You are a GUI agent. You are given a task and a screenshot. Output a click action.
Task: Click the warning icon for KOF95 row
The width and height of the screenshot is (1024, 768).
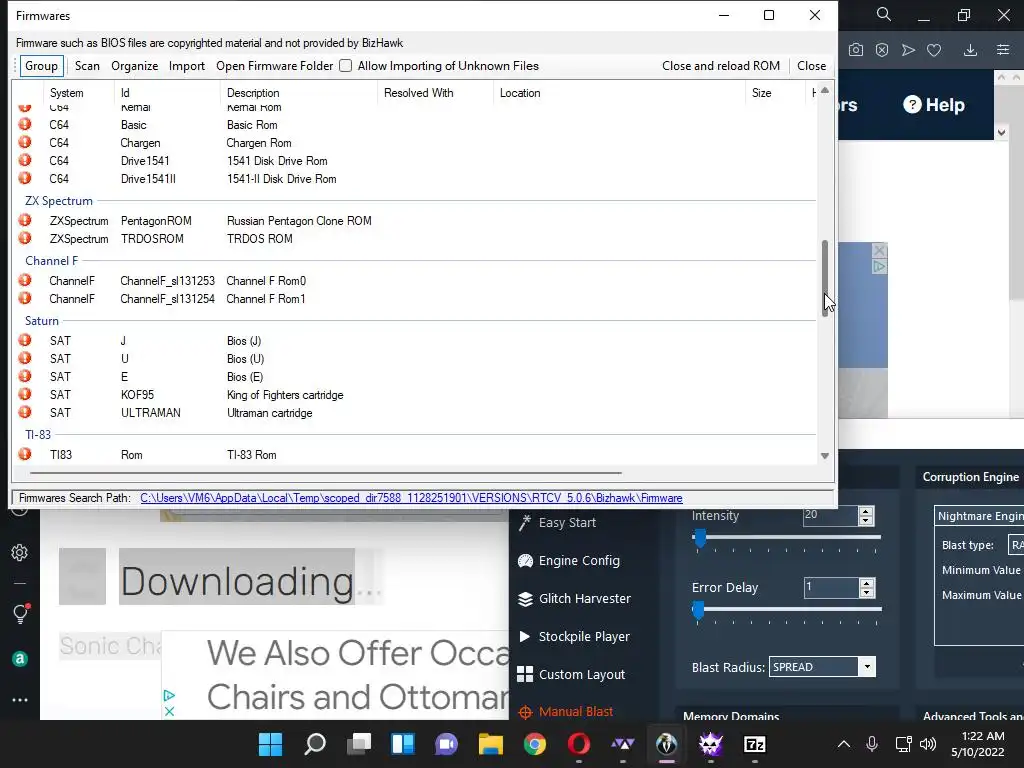(25, 394)
